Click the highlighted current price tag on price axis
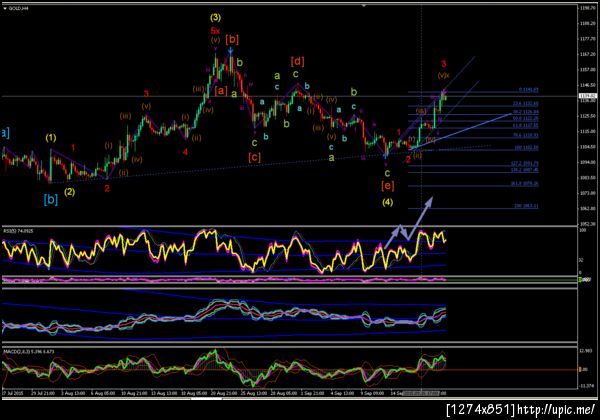600x420 pixels. (x=588, y=96)
